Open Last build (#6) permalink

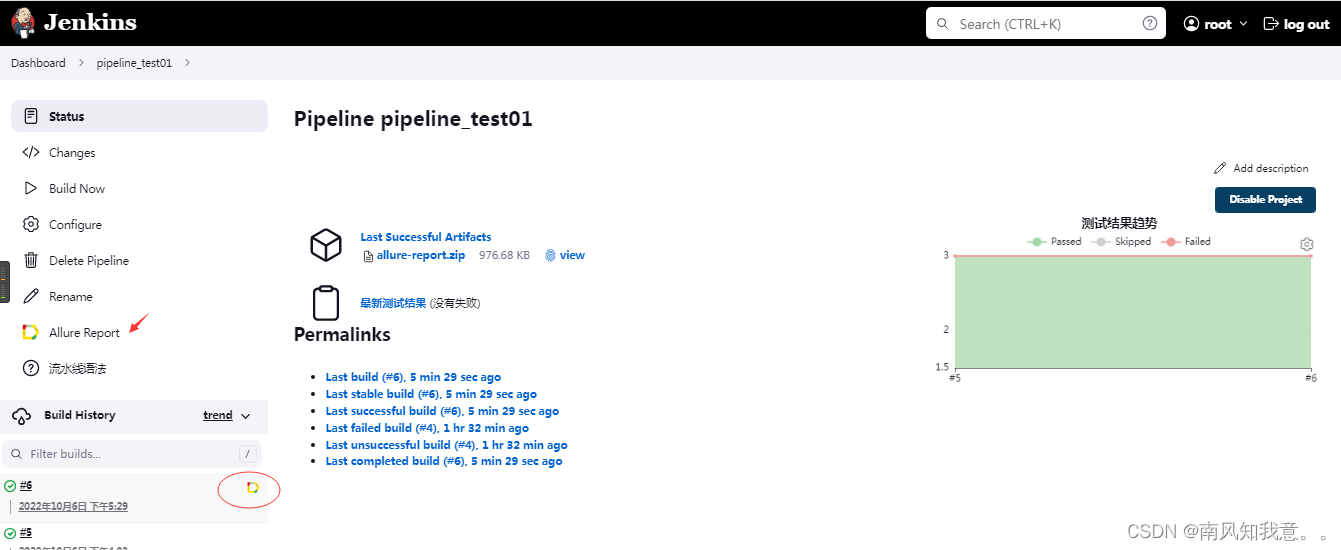pos(413,377)
